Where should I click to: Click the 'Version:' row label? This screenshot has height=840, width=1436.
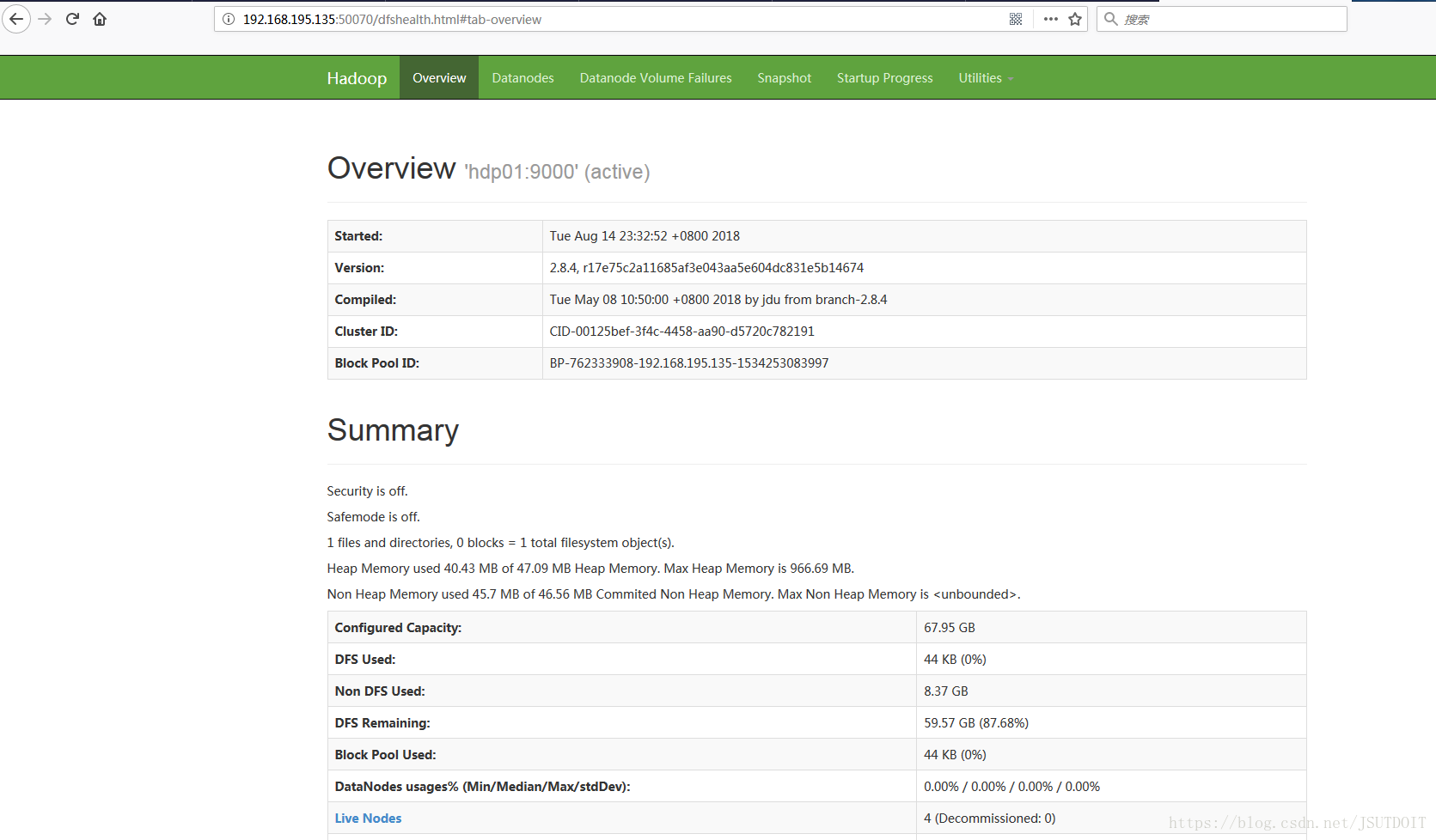359,268
